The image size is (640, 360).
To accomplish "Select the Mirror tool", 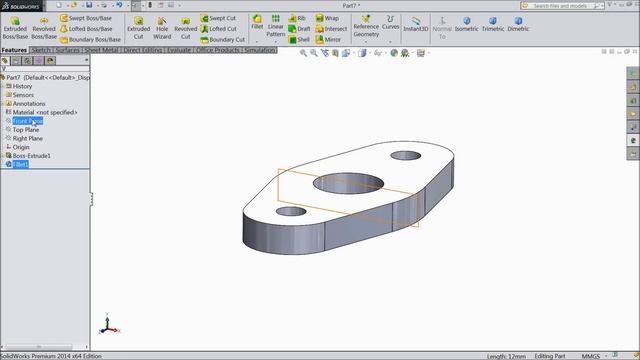I will pyautogui.click(x=328, y=40).
